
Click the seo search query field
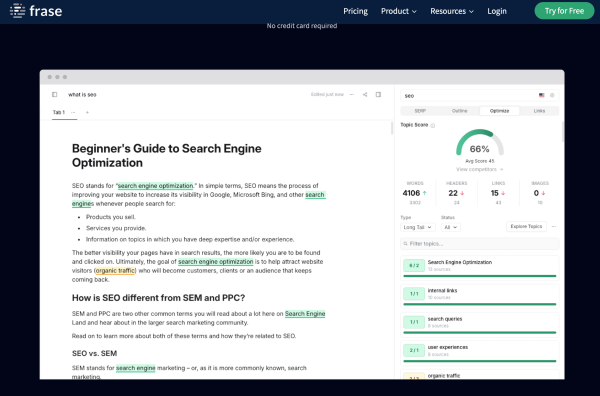coord(480,95)
